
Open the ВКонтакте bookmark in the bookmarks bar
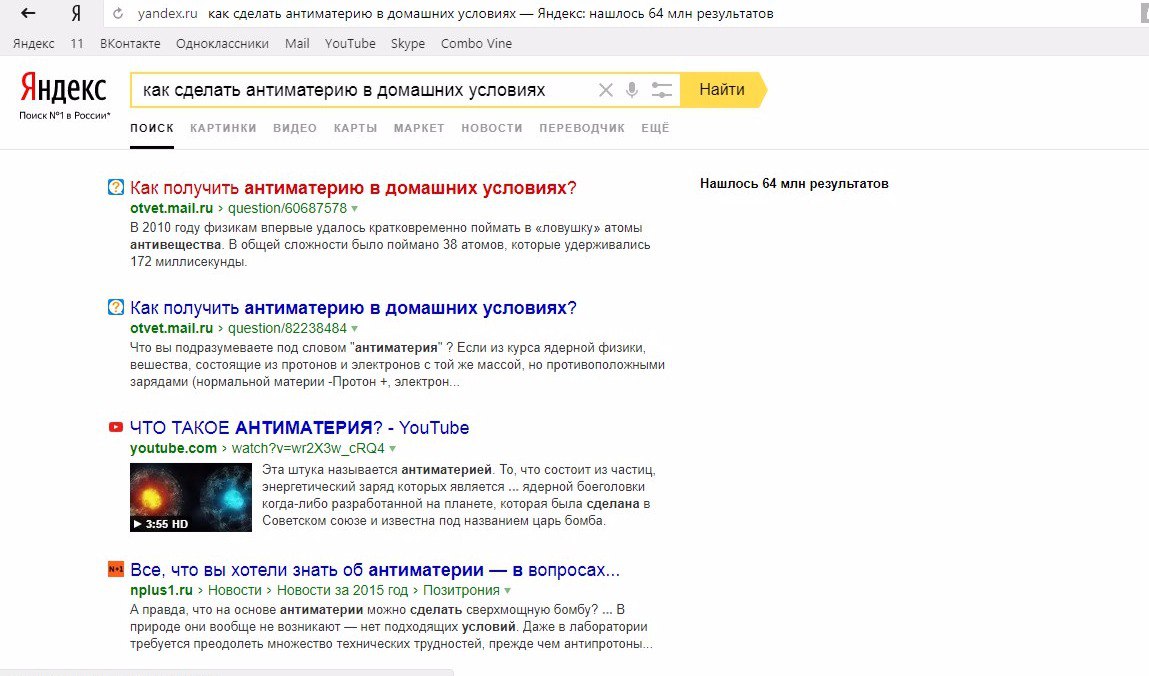pyautogui.click(x=129, y=43)
